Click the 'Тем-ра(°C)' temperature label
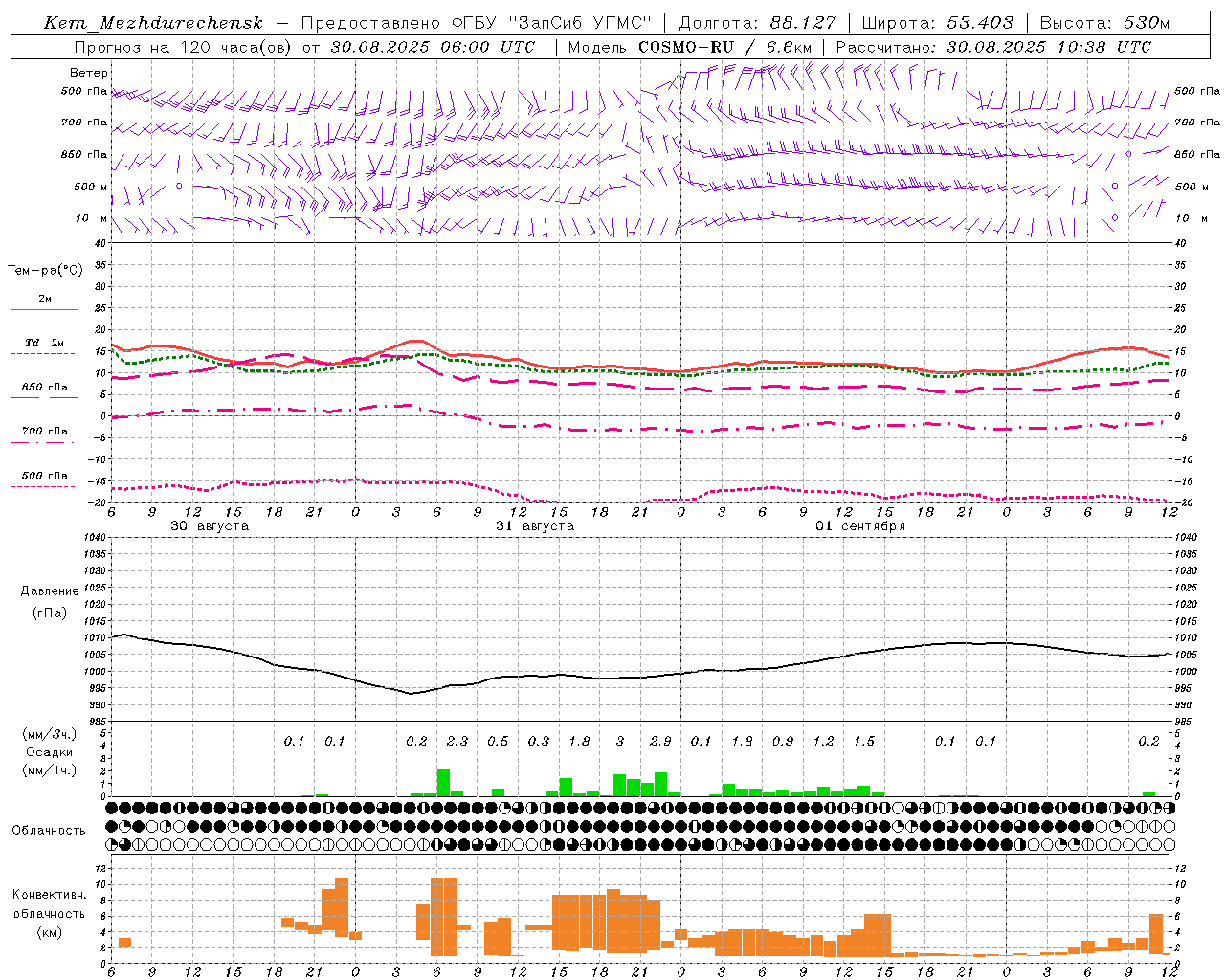The width and height of the screenshot is (1225, 980). [x=45, y=271]
